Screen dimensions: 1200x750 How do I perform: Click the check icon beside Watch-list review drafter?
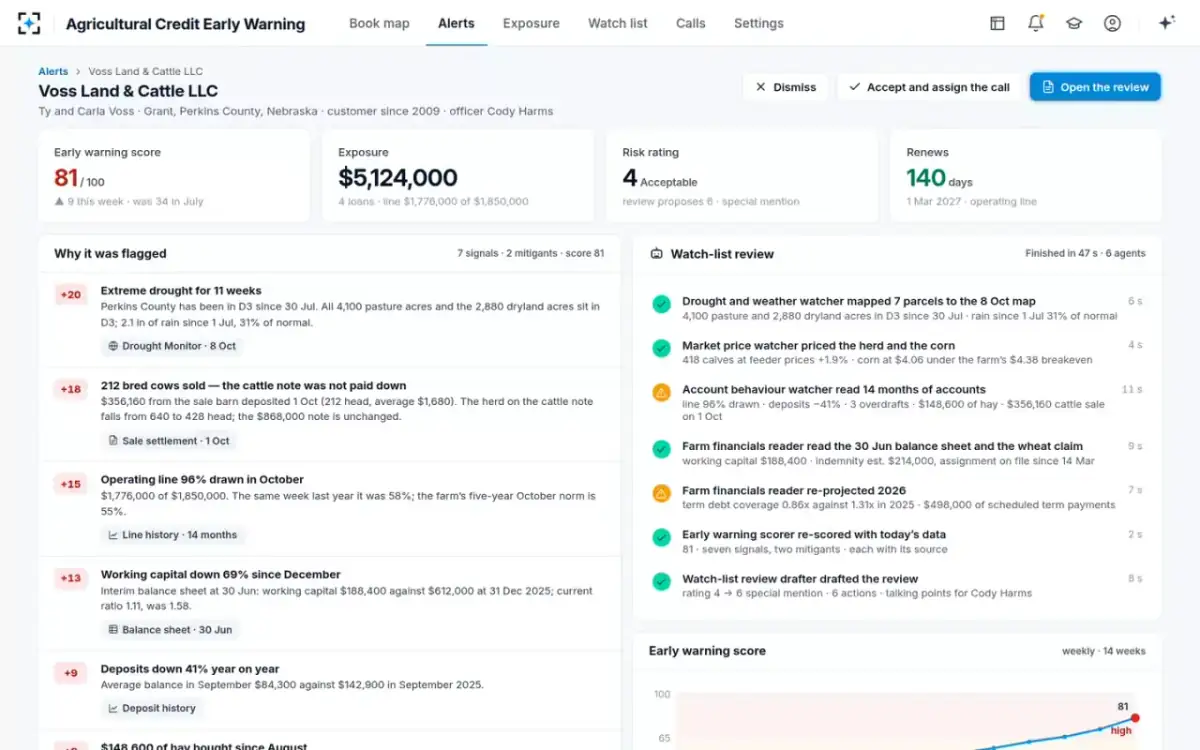[661, 581]
